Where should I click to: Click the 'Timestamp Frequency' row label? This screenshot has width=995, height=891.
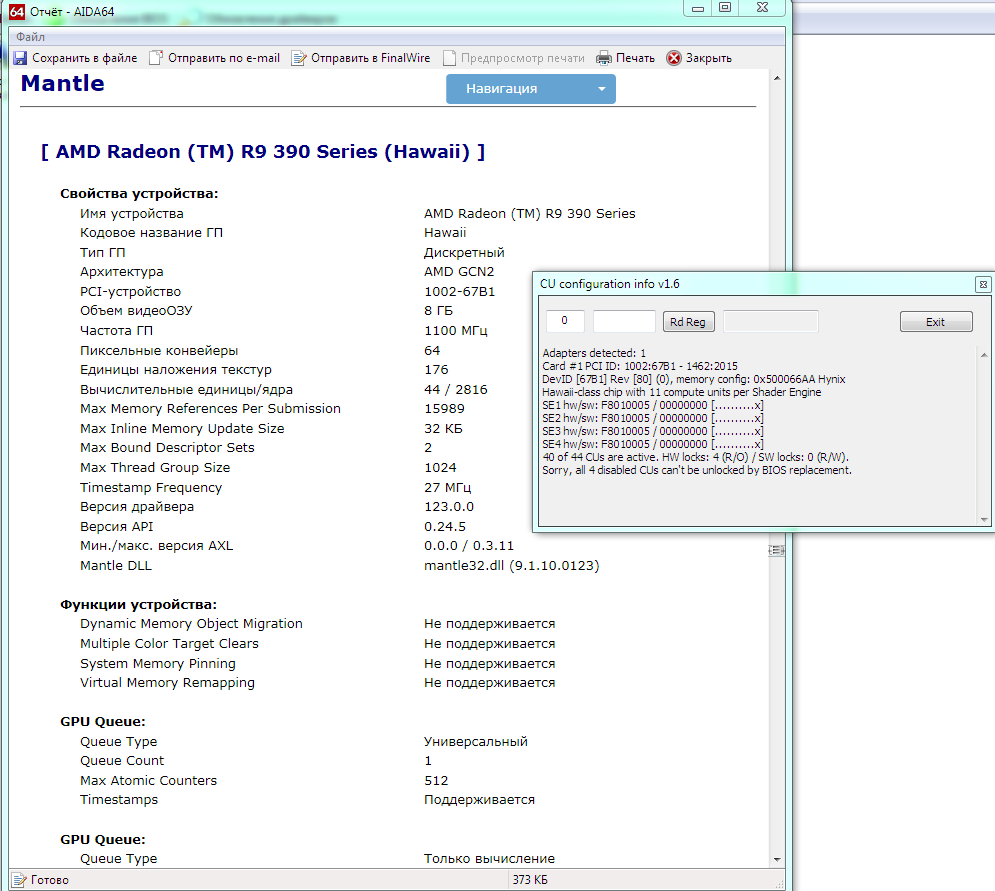click(150, 487)
